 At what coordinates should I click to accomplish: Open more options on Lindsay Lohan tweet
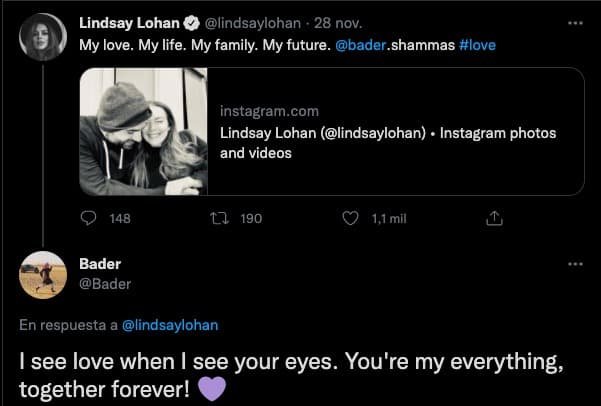574,23
